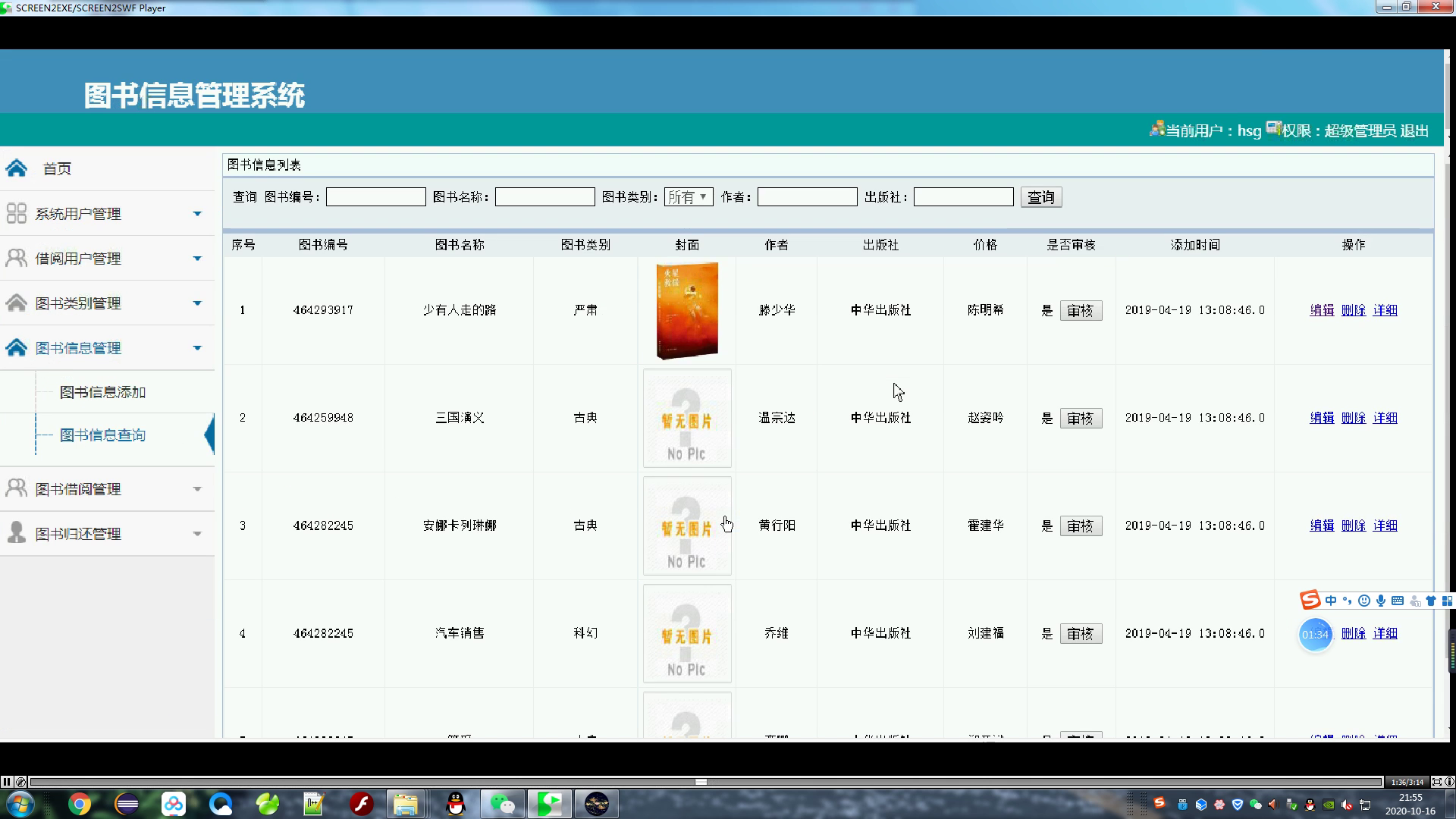The height and width of the screenshot is (819, 1456).
Task: Click the Sogou emoji smiley icon
Action: pyautogui.click(x=1364, y=601)
